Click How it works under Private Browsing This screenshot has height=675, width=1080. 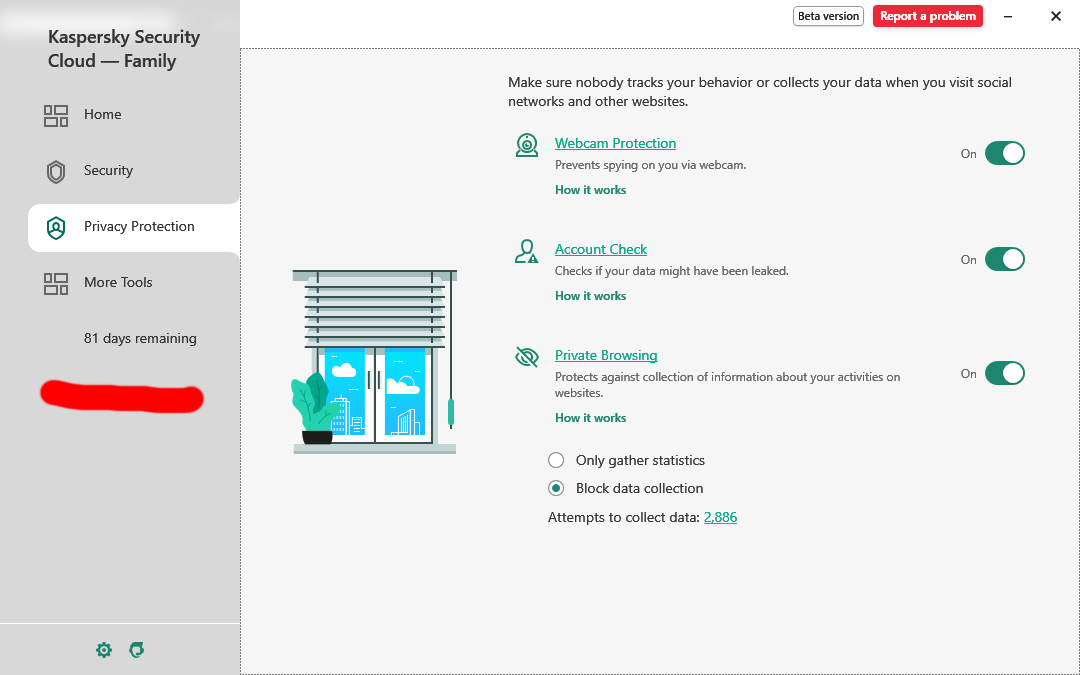(x=590, y=417)
